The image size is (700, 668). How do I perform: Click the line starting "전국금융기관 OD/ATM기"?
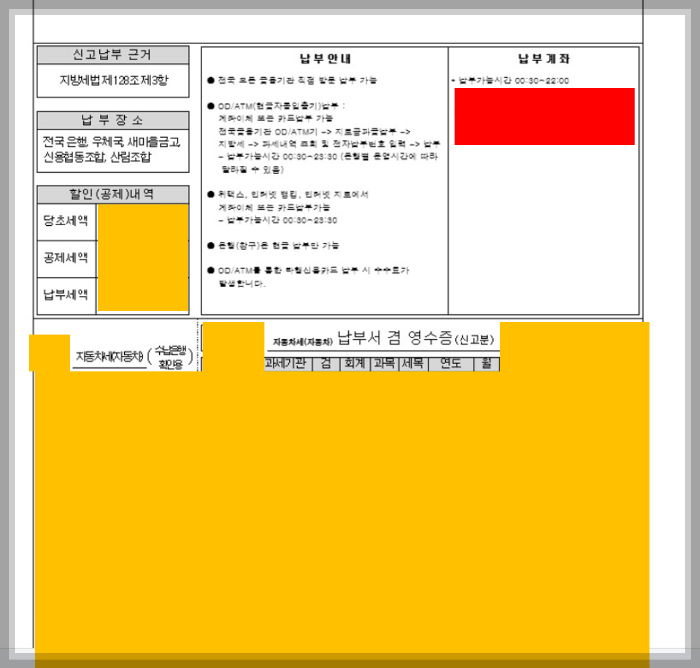(x=314, y=132)
